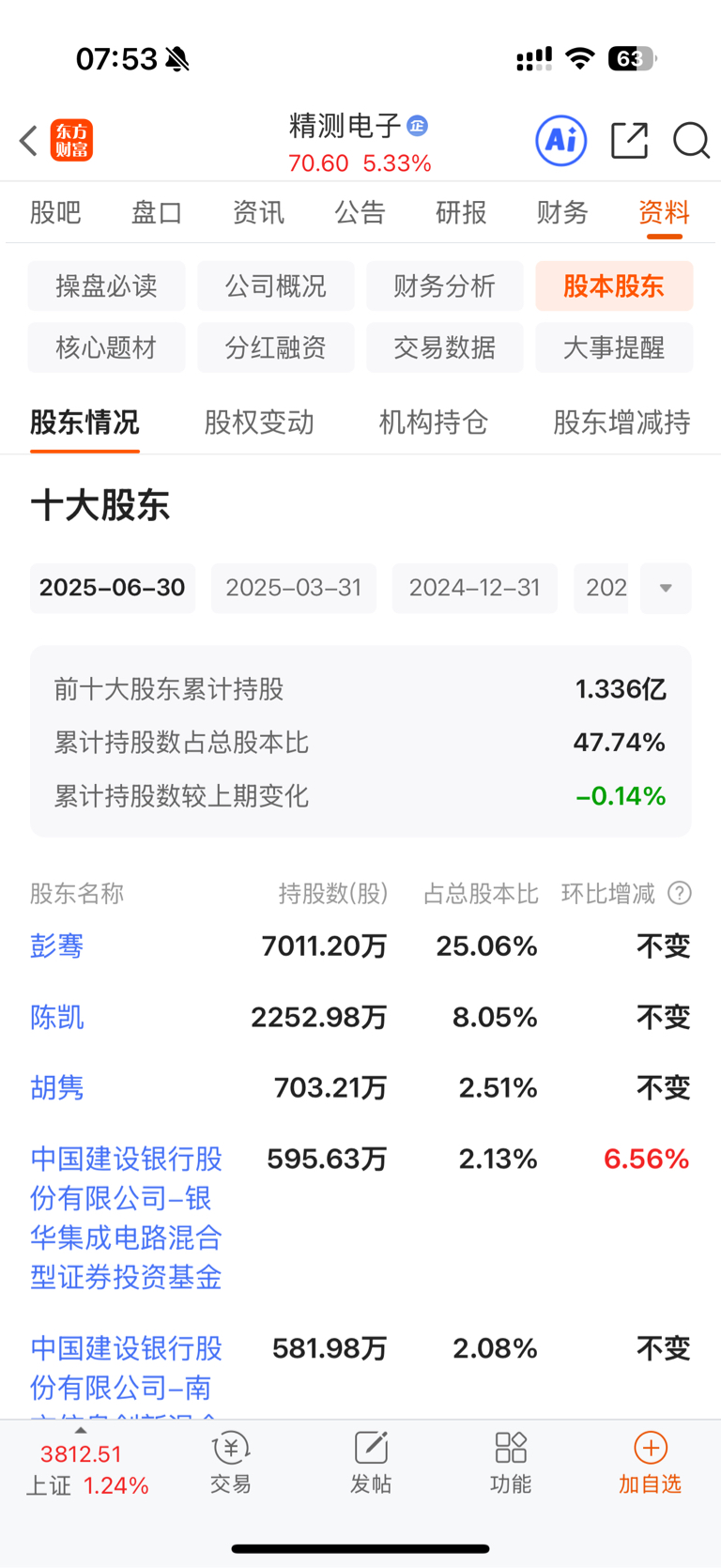
Task: Tap the share icon
Action: pyautogui.click(x=630, y=141)
